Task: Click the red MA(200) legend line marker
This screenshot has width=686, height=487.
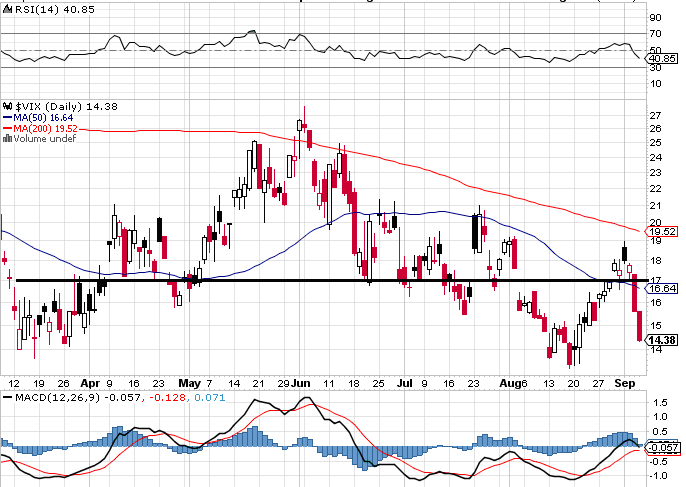Action: point(6,127)
